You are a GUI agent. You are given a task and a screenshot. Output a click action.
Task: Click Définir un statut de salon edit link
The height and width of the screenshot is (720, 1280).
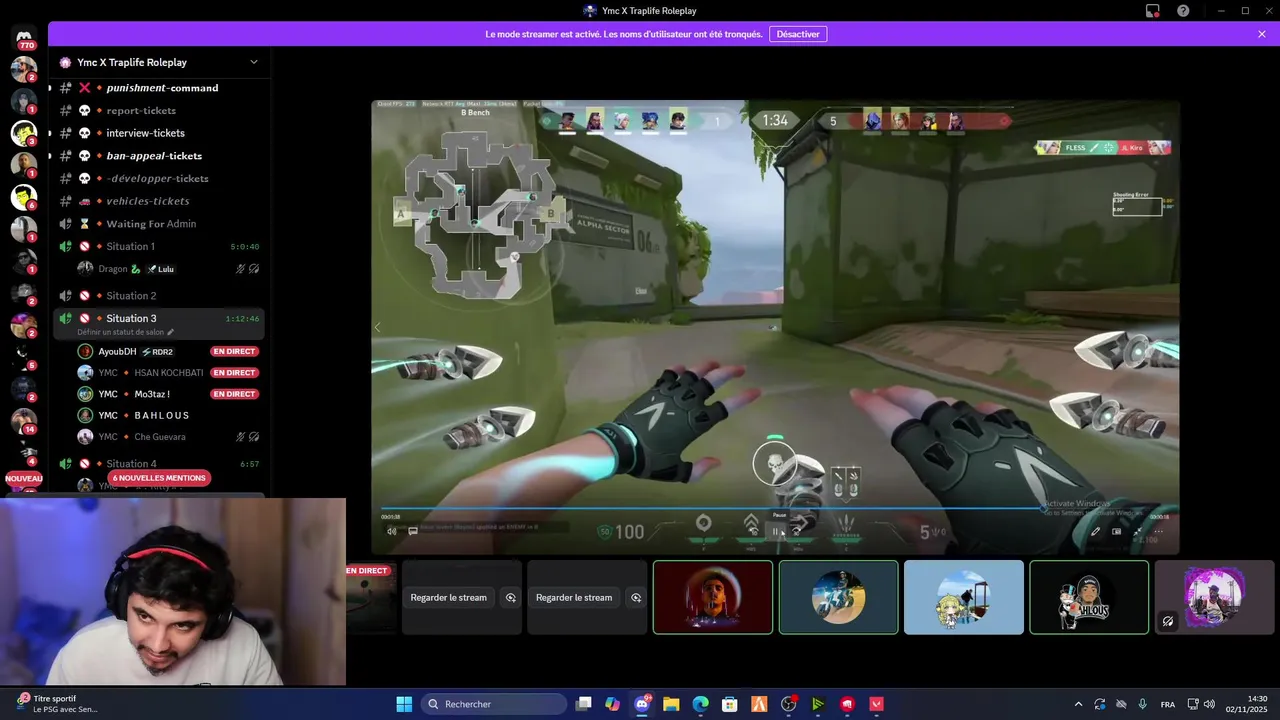[x=126, y=332]
